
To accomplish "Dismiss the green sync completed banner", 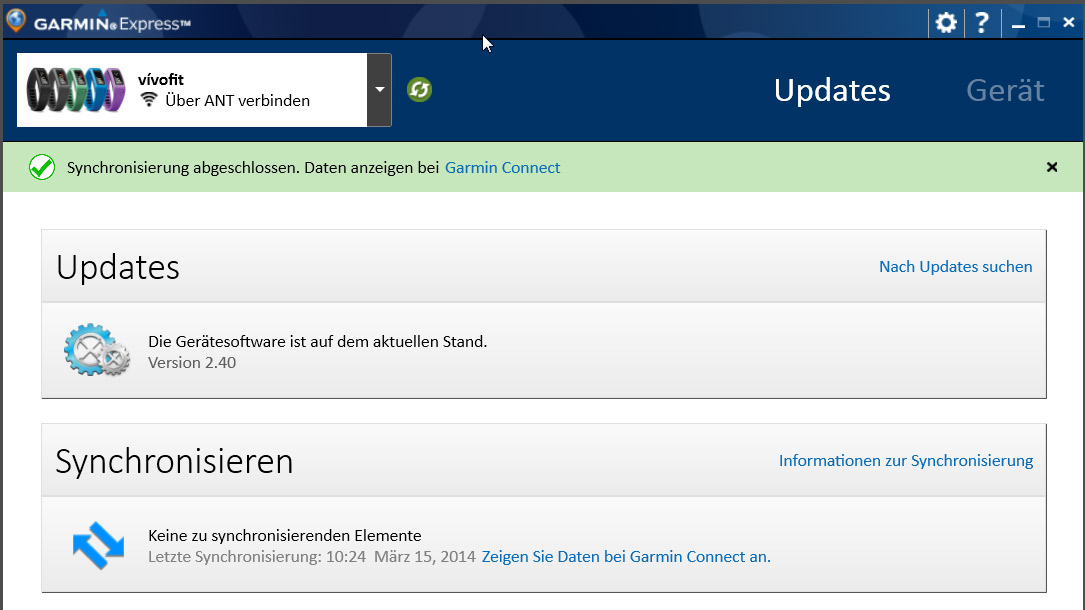I will (x=1051, y=167).
